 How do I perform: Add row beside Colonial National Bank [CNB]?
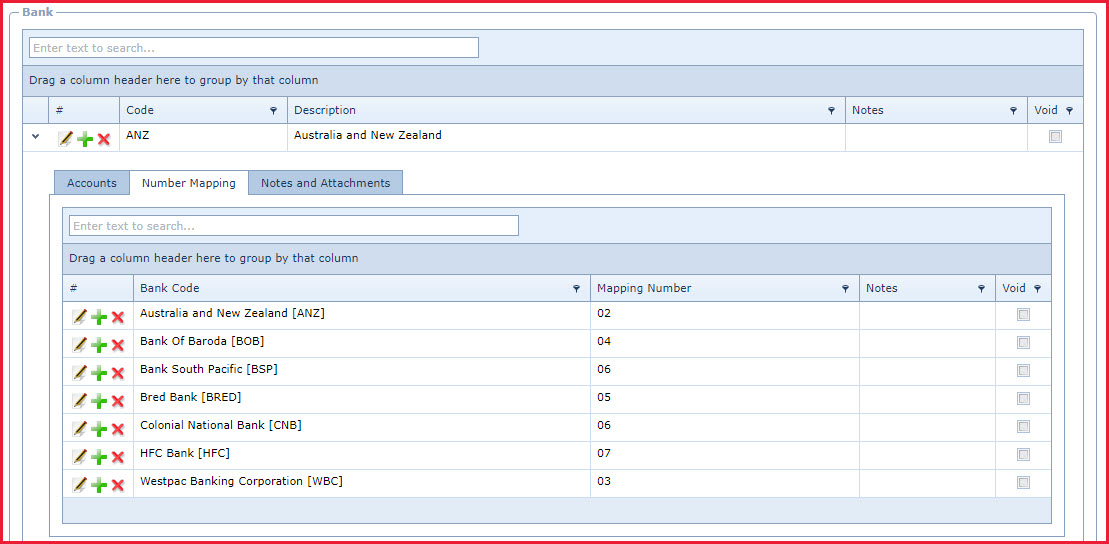(x=99, y=429)
